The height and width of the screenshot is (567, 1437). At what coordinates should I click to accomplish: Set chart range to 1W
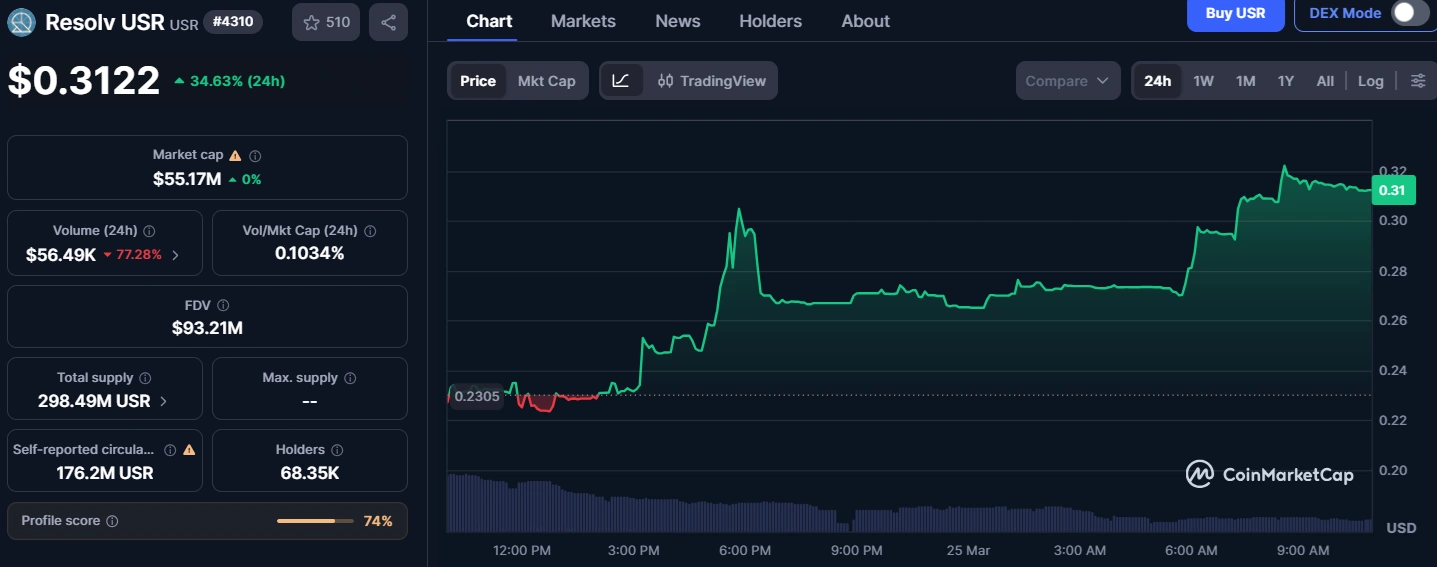1203,81
